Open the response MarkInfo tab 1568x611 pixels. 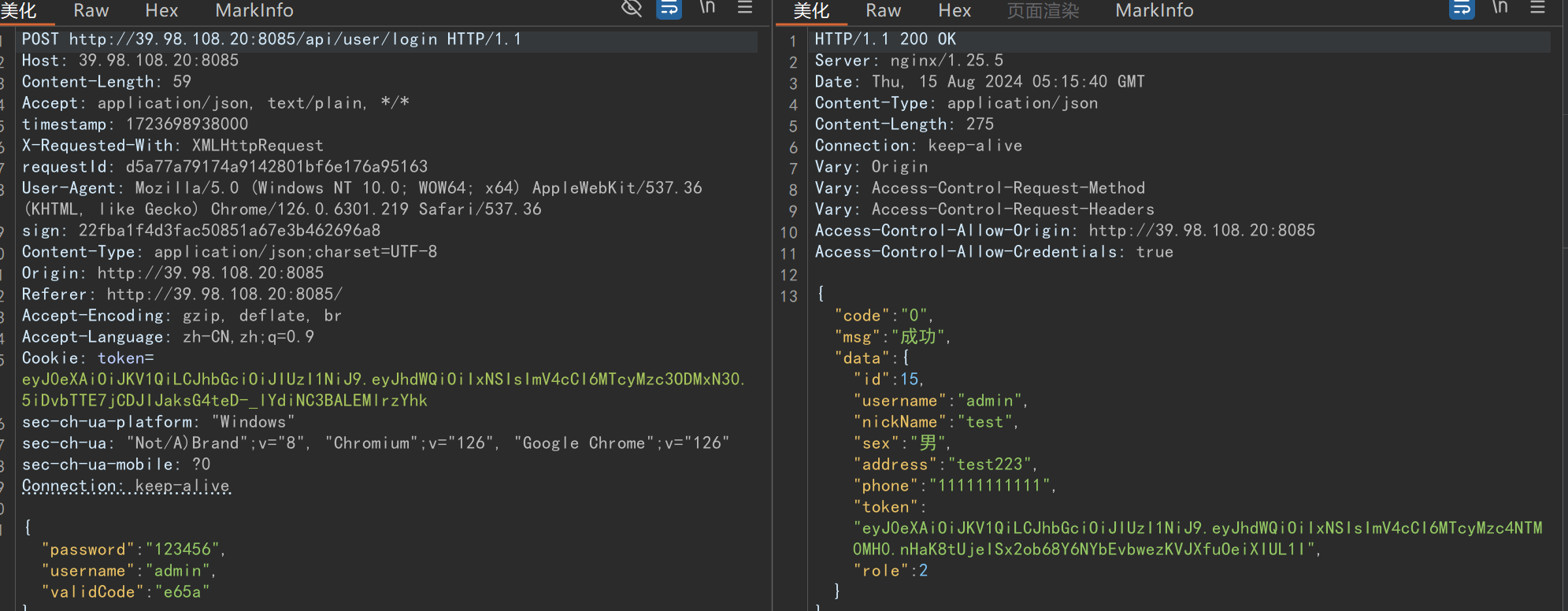pyautogui.click(x=1154, y=10)
